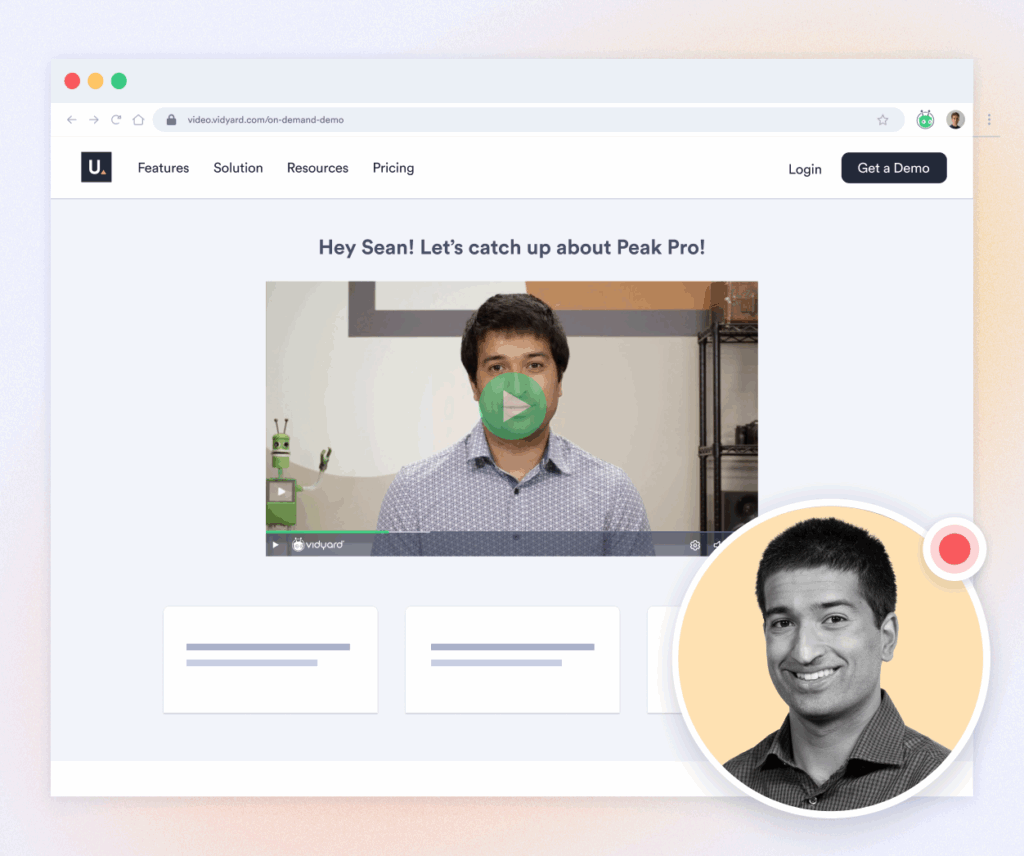Click the red record button
This screenshot has height=856, width=1024.
(x=954, y=548)
